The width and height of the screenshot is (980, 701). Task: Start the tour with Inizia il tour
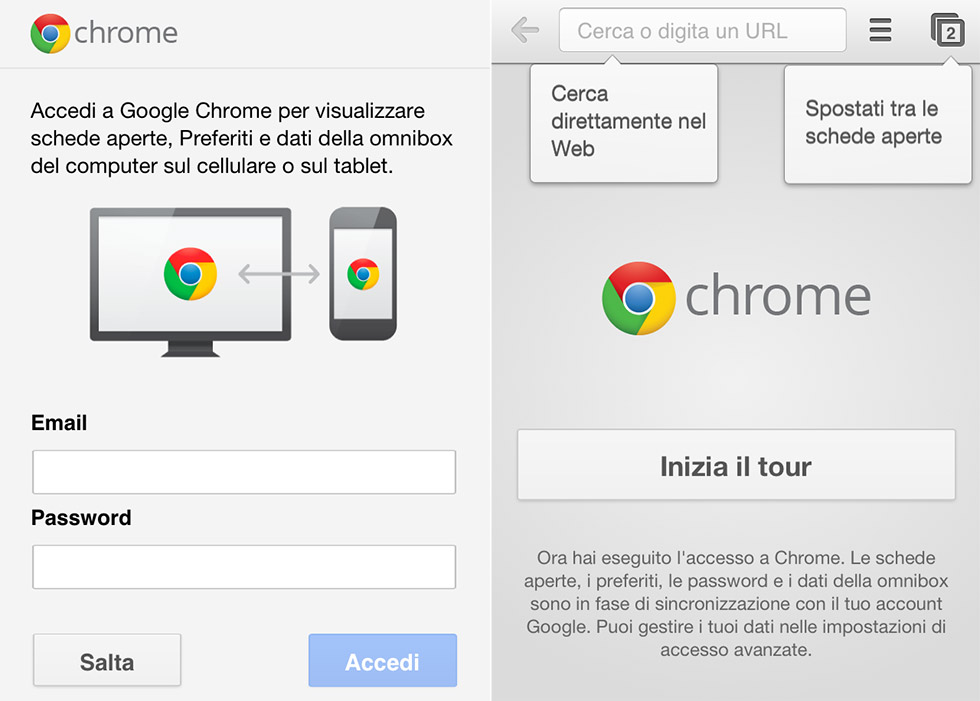[x=736, y=466]
